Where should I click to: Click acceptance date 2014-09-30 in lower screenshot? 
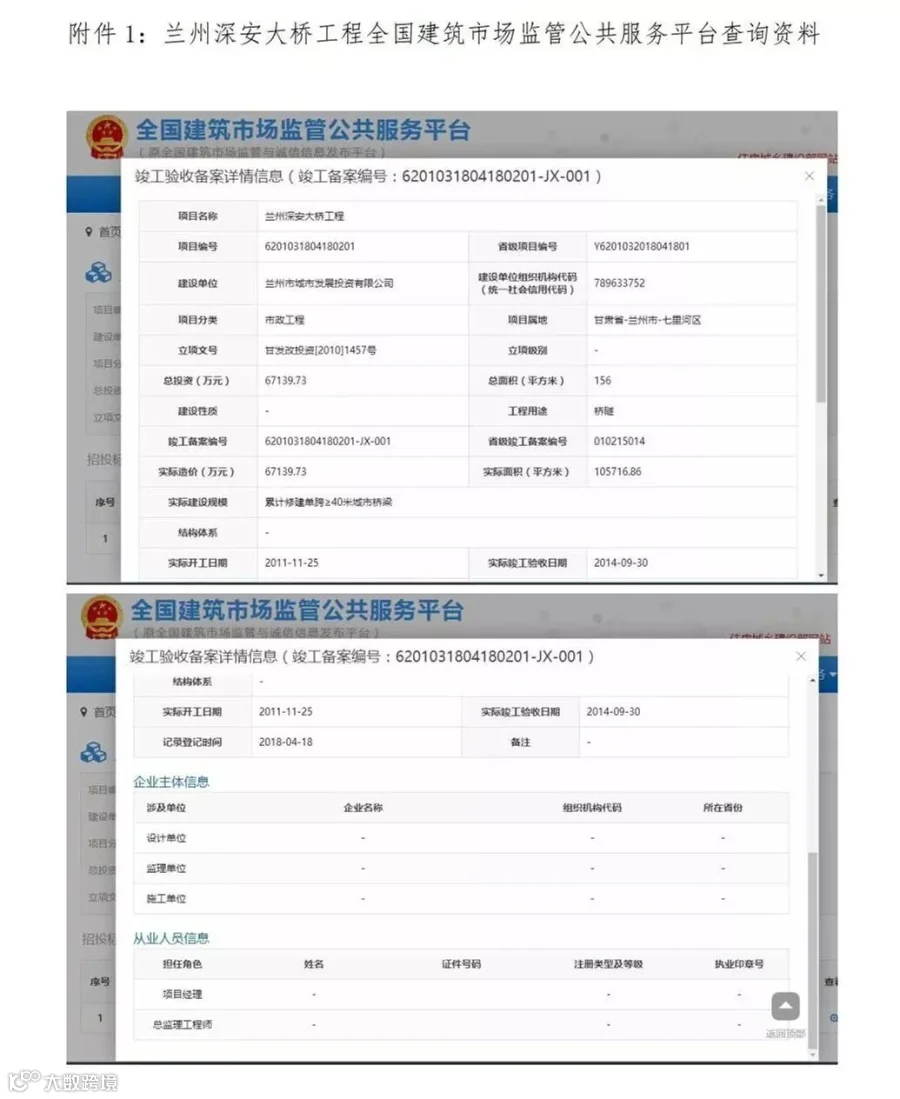[613, 711]
